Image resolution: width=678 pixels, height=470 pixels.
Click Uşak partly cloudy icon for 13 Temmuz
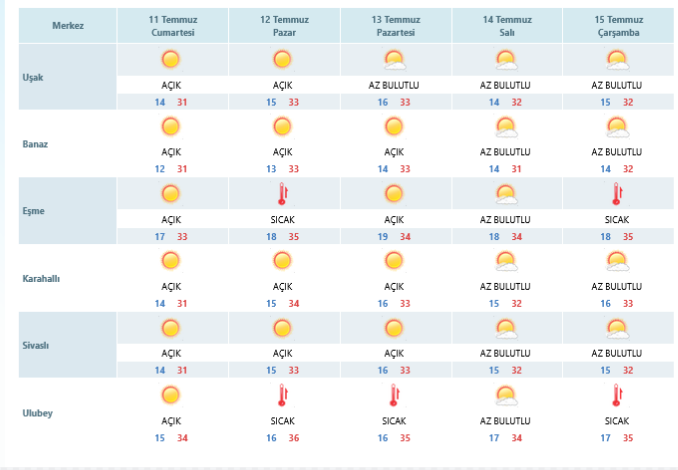click(x=395, y=61)
